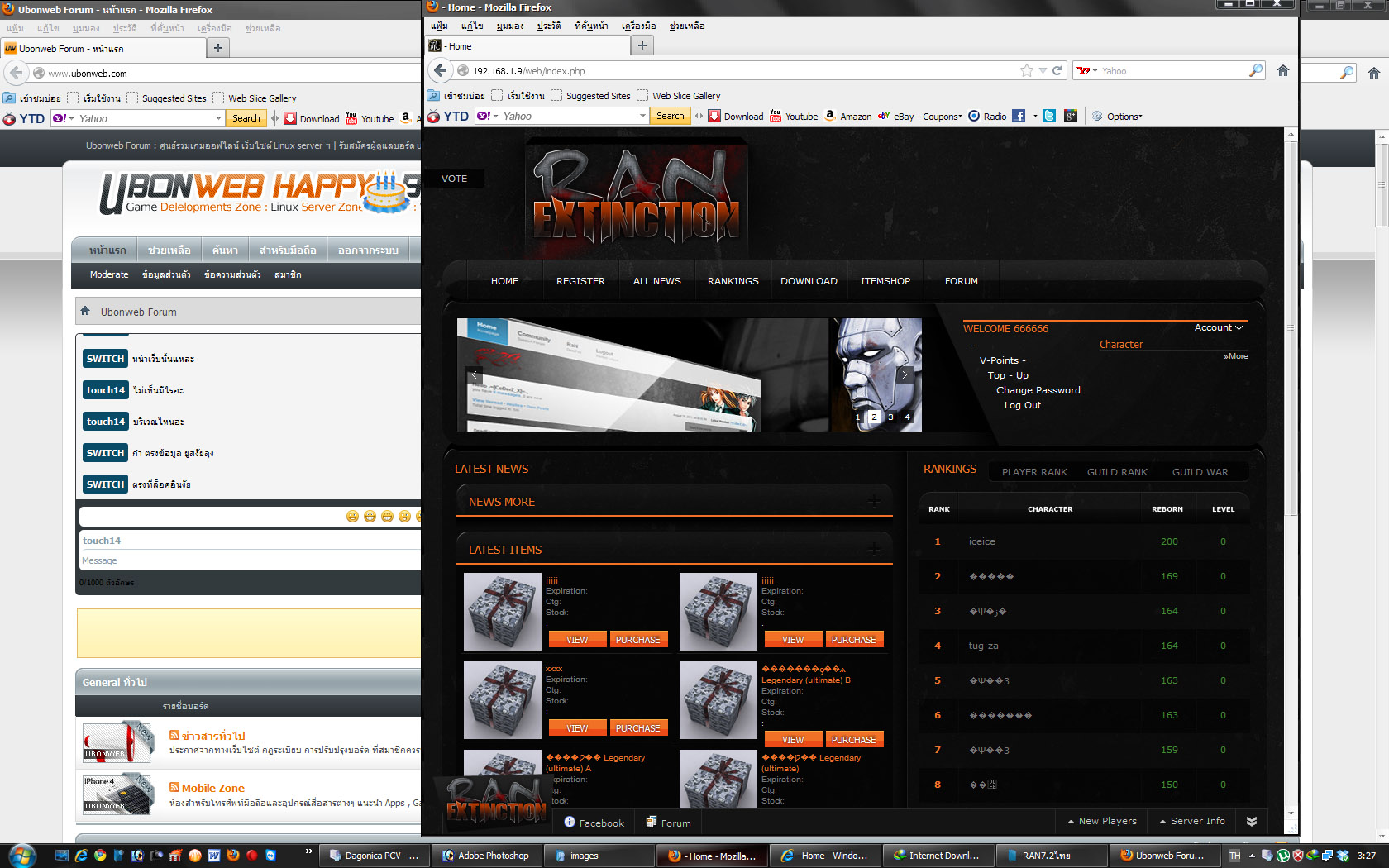Expand the LATEST ITEMS section with plus
Screen dimensions: 1389x868
click(874, 549)
